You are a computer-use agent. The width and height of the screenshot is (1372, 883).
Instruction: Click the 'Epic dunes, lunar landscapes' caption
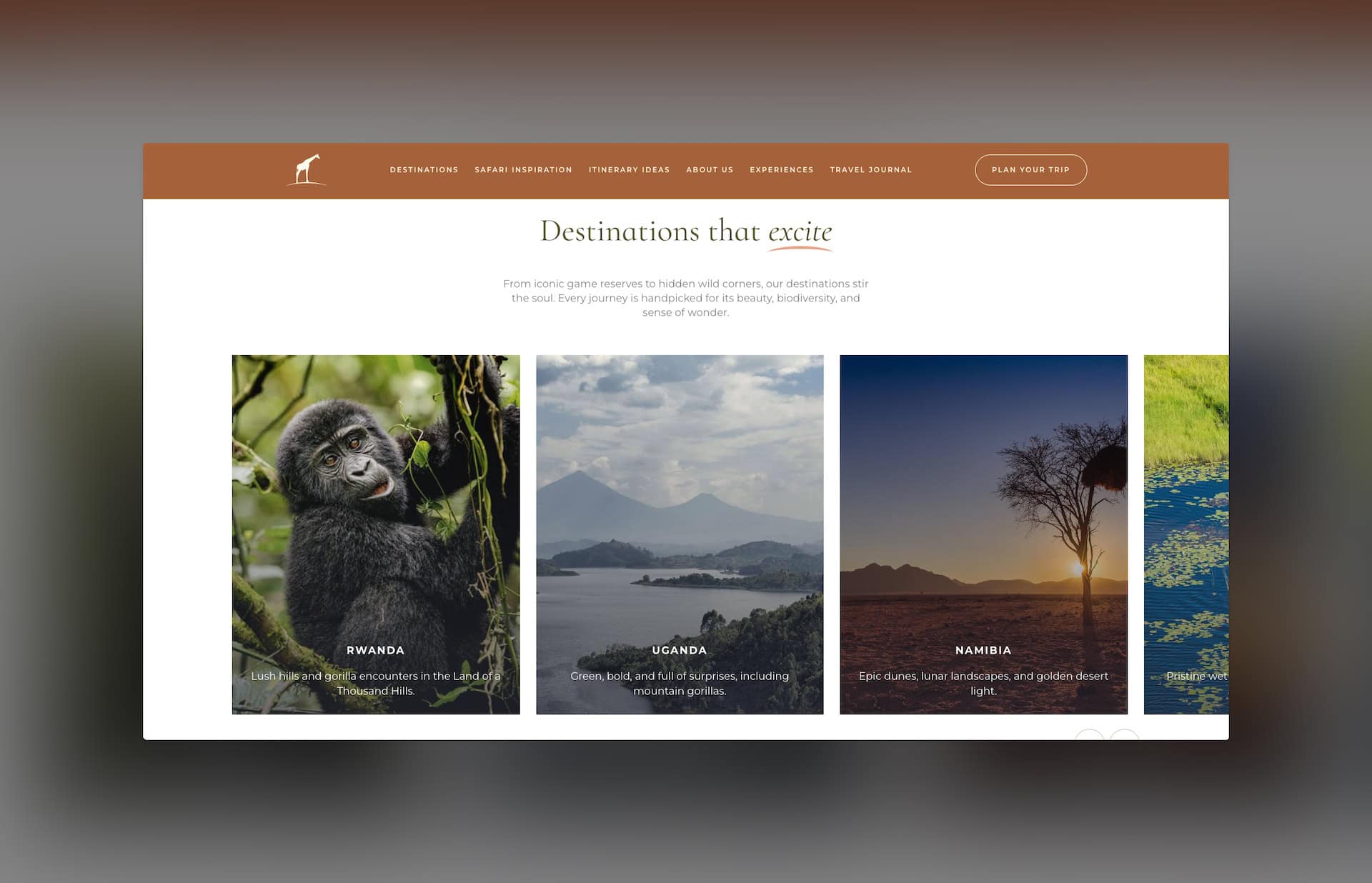[983, 683]
